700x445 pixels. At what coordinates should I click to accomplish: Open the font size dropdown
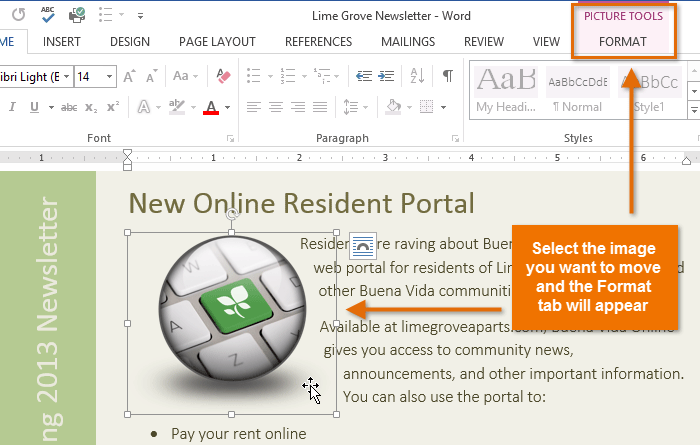pos(108,76)
